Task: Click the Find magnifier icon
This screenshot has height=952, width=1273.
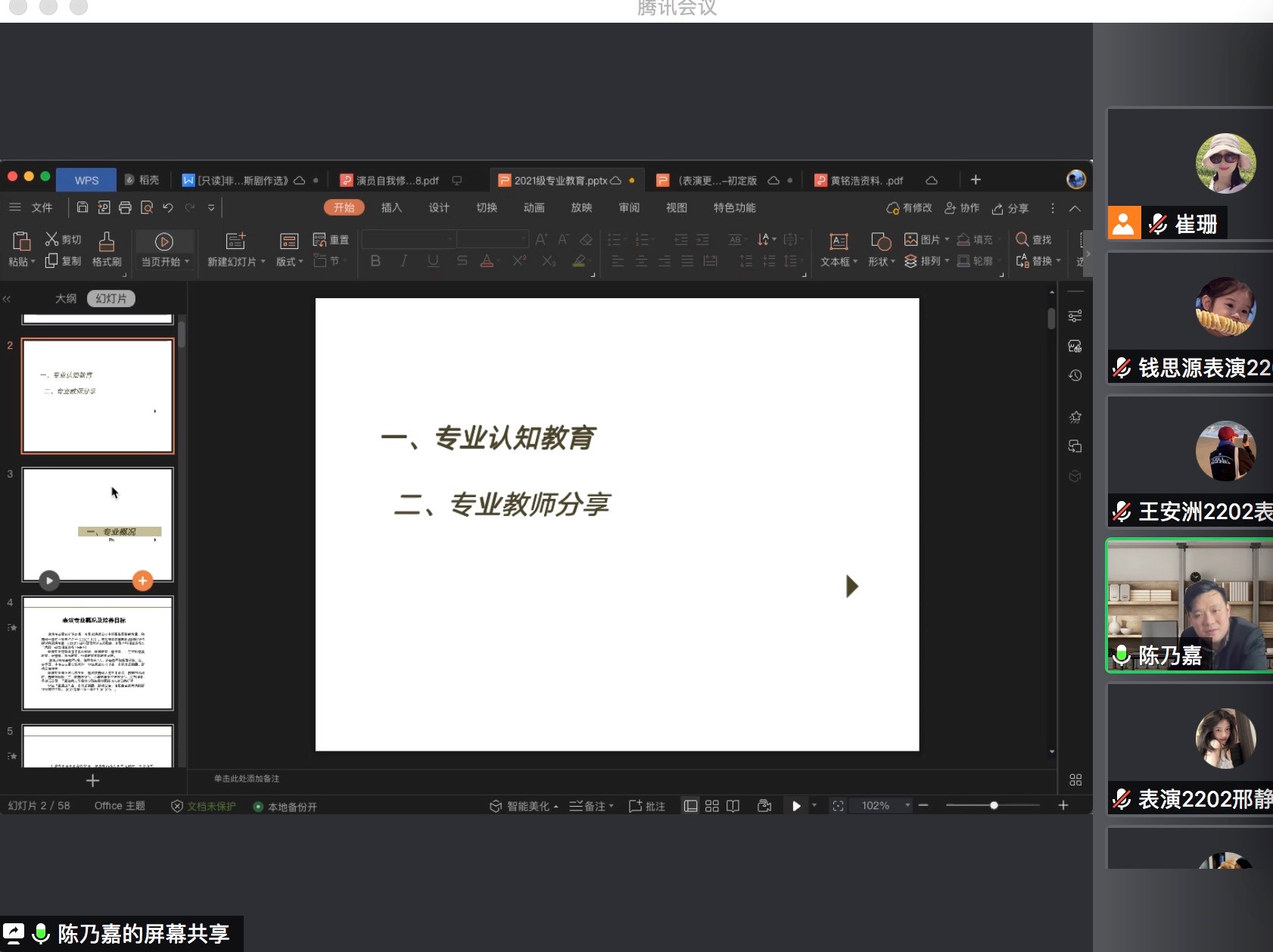Action: (x=1022, y=239)
